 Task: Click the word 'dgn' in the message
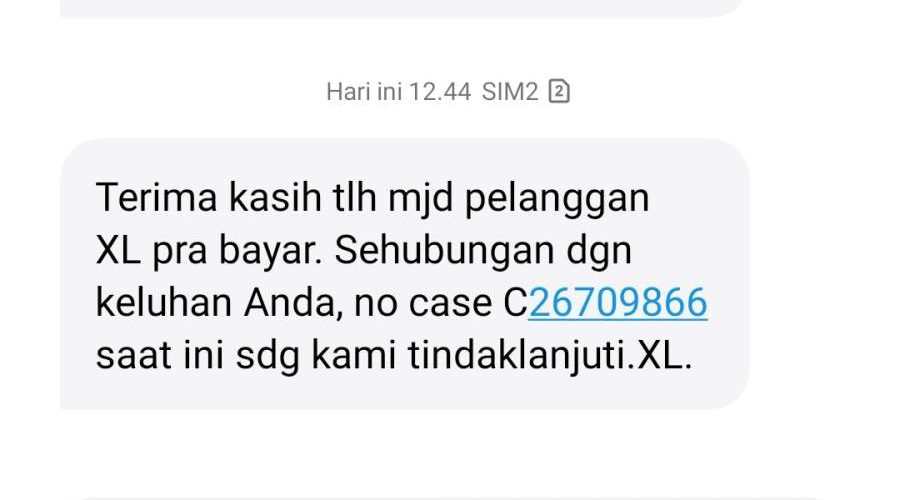599,251
